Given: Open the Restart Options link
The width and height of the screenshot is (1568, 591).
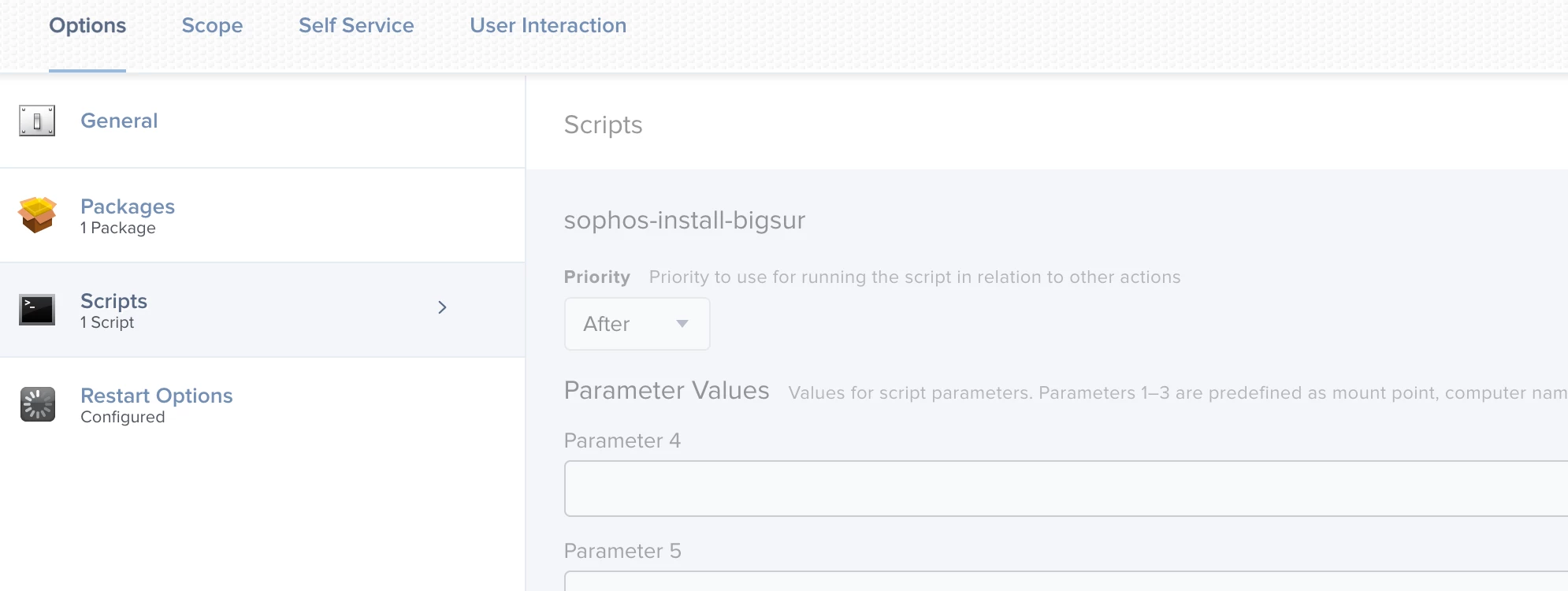Looking at the screenshot, I should pyautogui.click(x=156, y=396).
